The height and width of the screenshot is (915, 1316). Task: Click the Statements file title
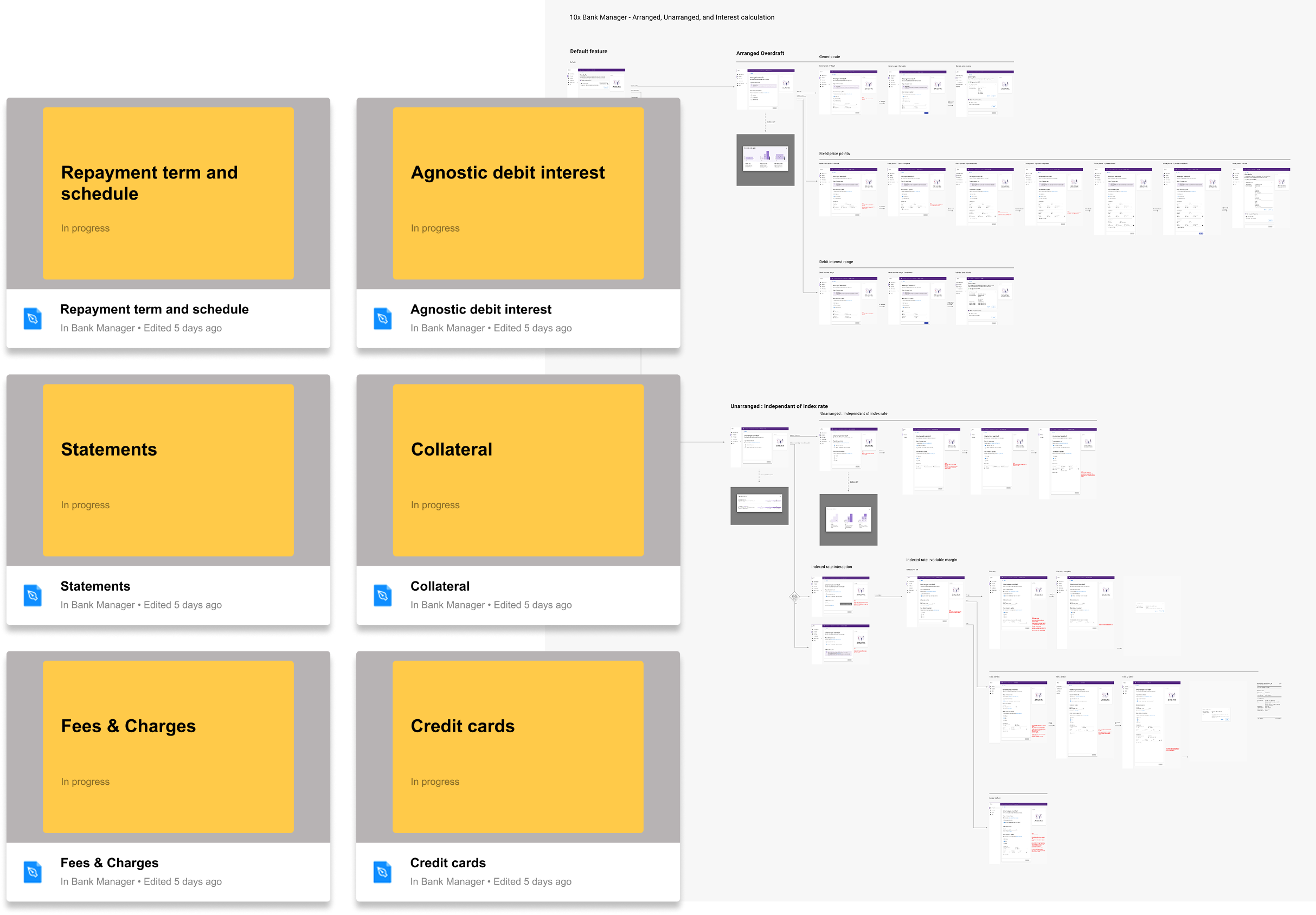coord(95,586)
